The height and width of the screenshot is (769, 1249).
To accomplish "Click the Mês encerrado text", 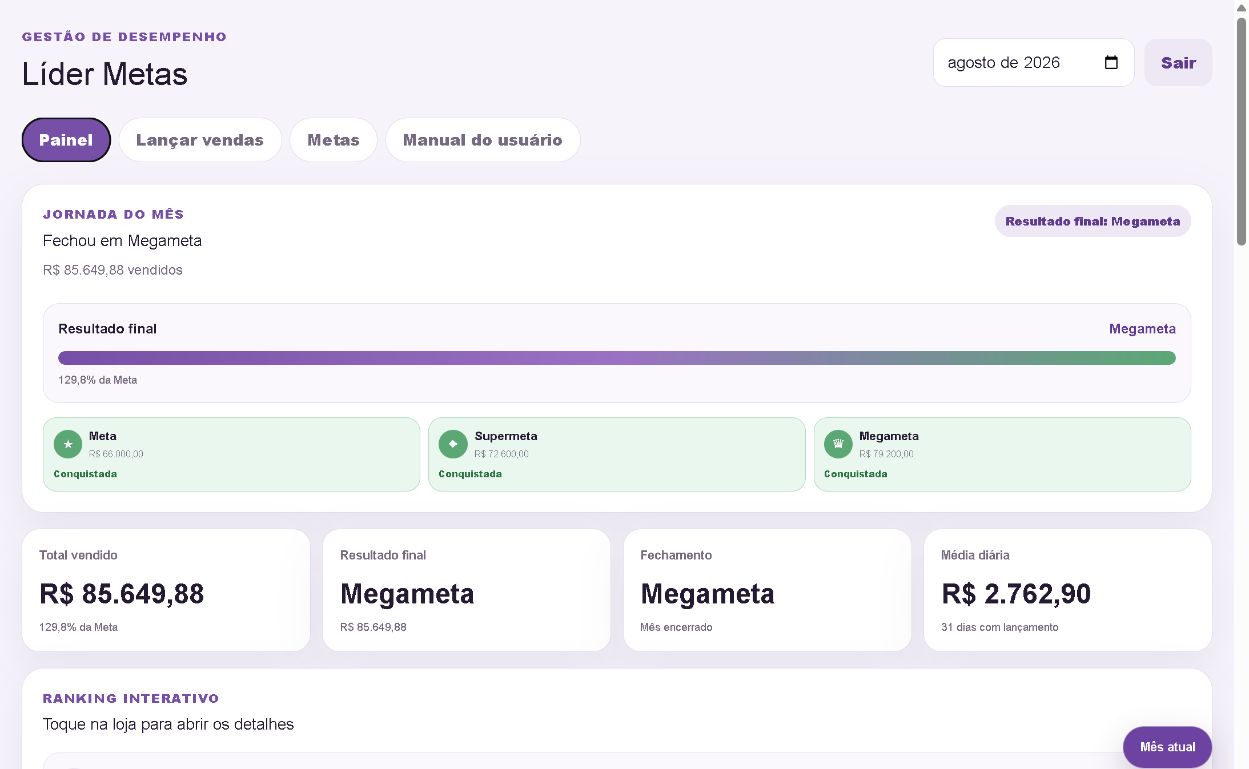I will pyautogui.click(x=676, y=627).
